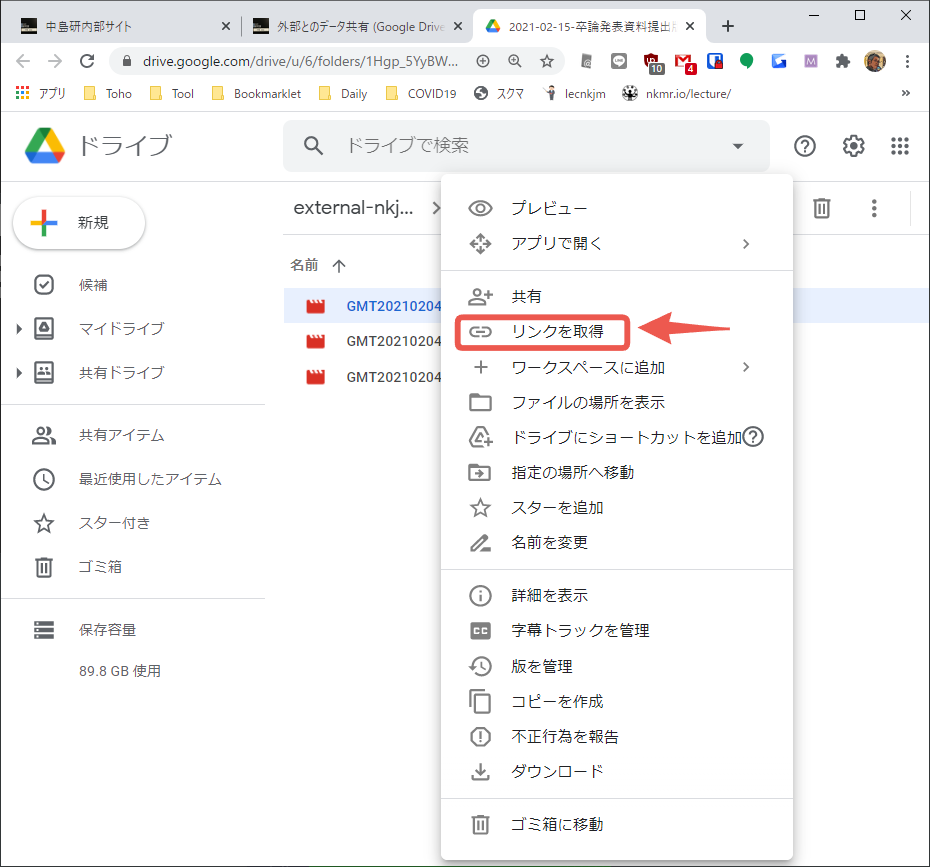930x867 pixels.
Task: Click the trash icon in the folder toolbar
Action: [x=821, y=208]
